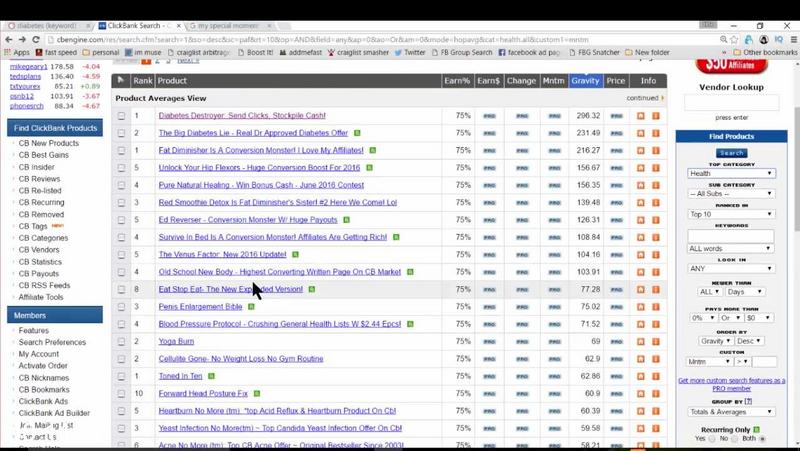Click right orange Info icon in Penis Enlargement Bible row
The width and height of the screenshot is (800, 451).
tap(656, 307)
